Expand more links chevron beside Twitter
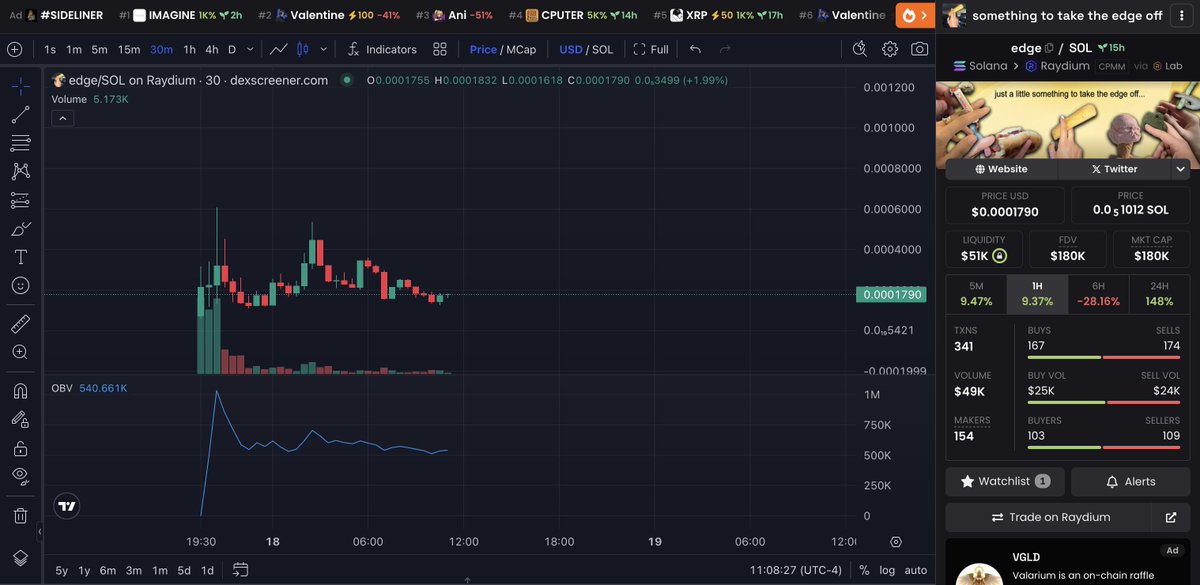1200x585 pixels. click(1180, 169)
